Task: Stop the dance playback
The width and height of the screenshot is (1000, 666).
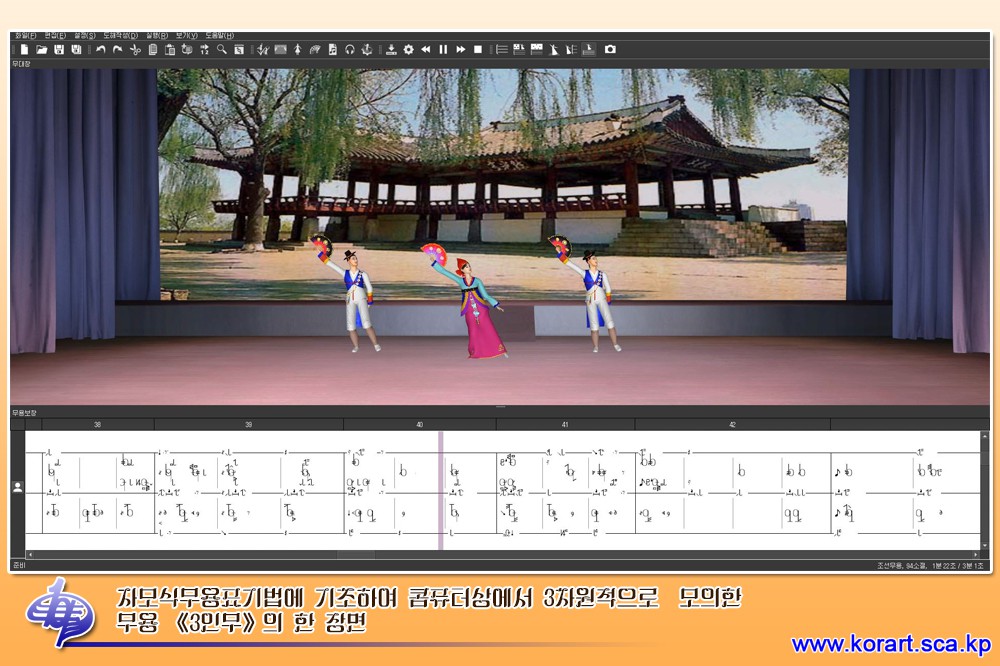Action: [478, 49]
